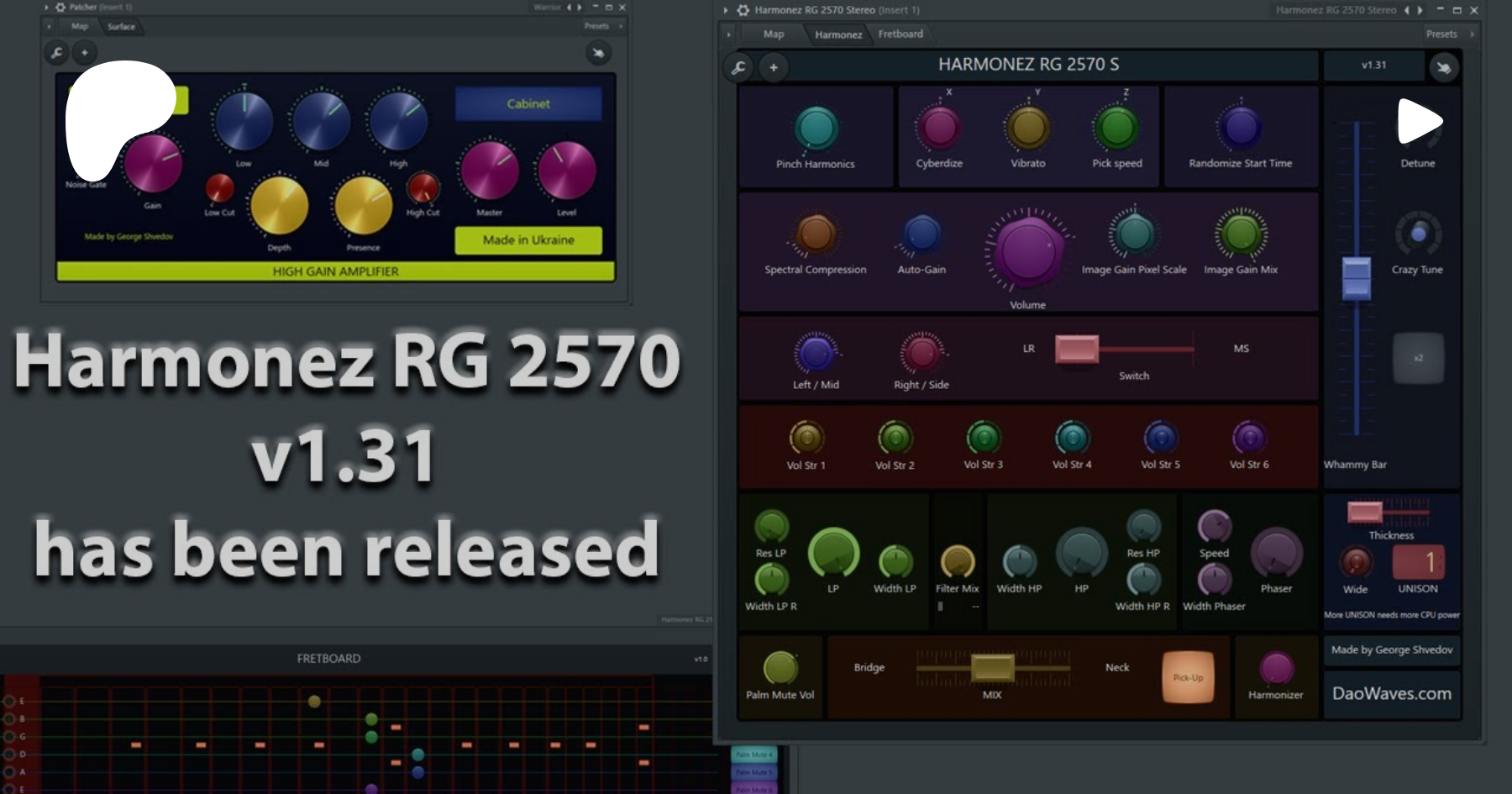Screen dimensions: 1512x794
Task: Click the Width LP knob
Action: [895, 562]
